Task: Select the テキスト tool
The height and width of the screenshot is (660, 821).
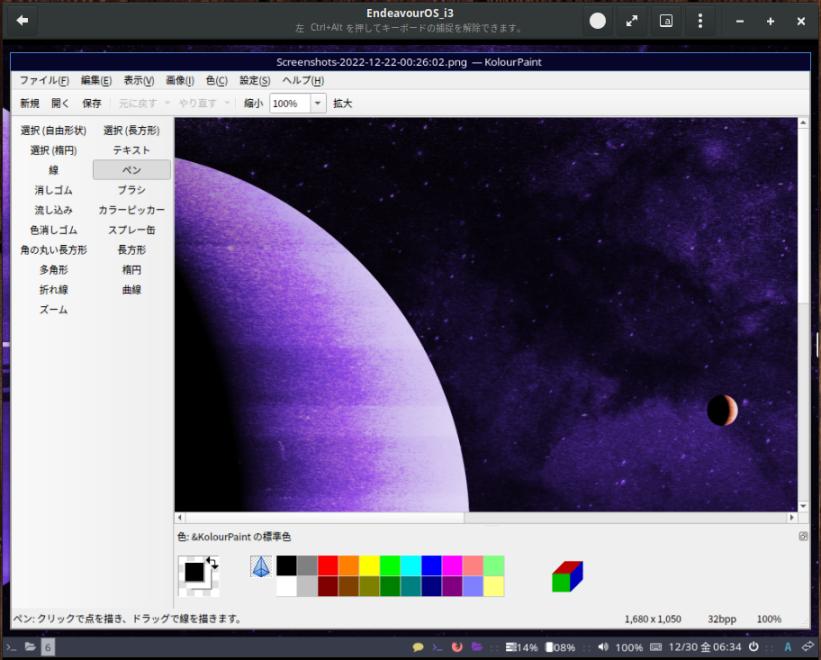Action: [131, 150]
